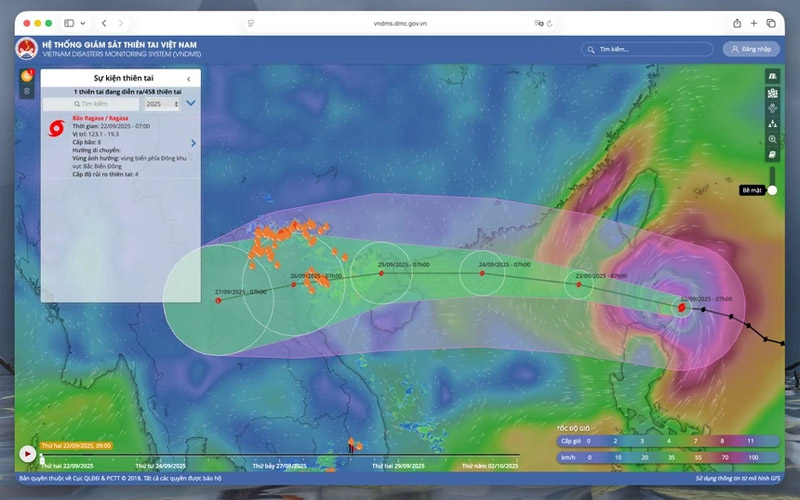This screenshot has height=500, width=800.
Task: Collapse the Sự kiện thiên tai panel
Action: [x=189, y=78]
